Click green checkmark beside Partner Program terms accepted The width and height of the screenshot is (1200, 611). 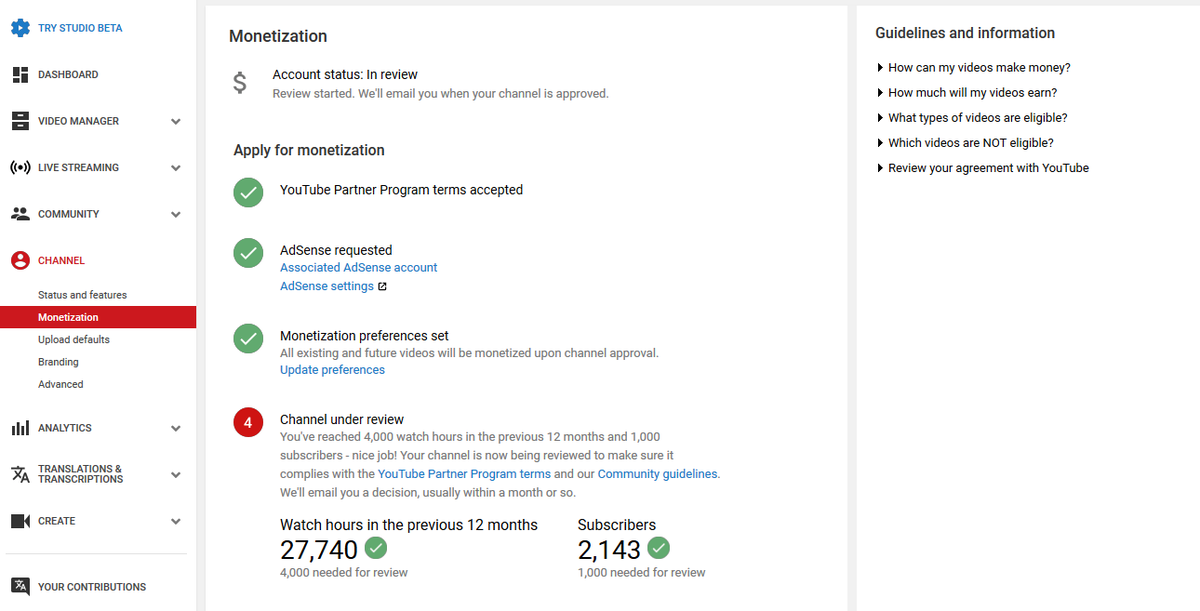(248, 192)
